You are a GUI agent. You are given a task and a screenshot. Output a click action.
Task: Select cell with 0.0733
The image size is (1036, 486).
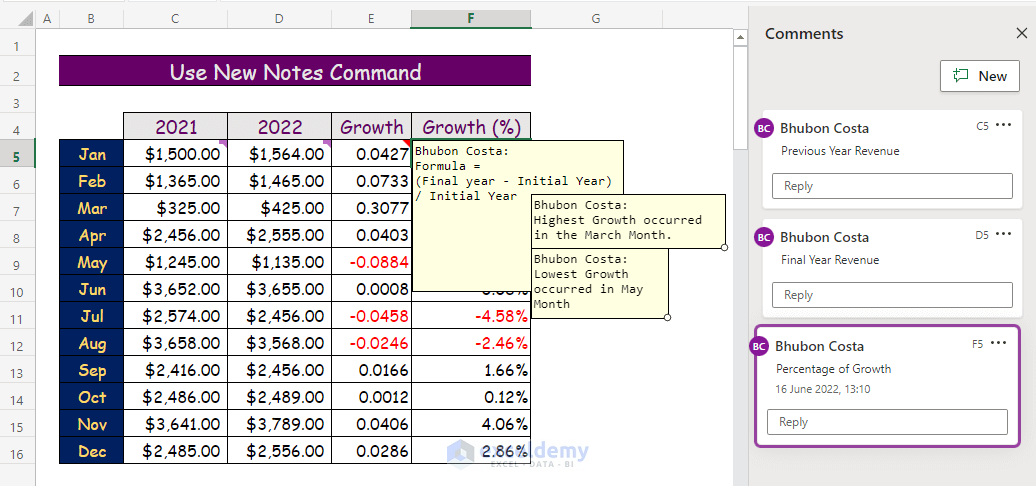click(371, 181)
